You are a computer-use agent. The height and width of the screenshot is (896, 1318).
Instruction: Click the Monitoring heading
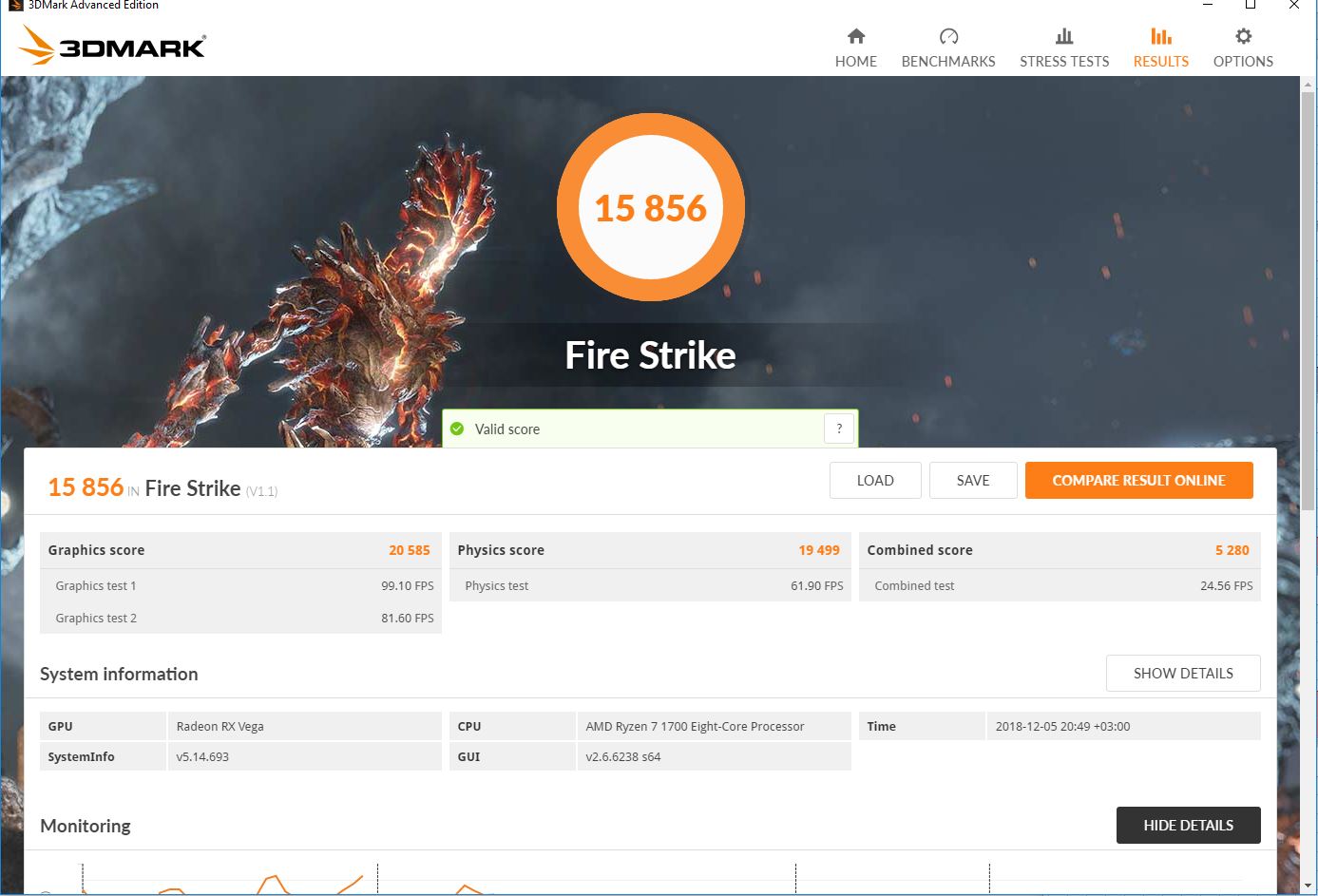pos(86,826)
